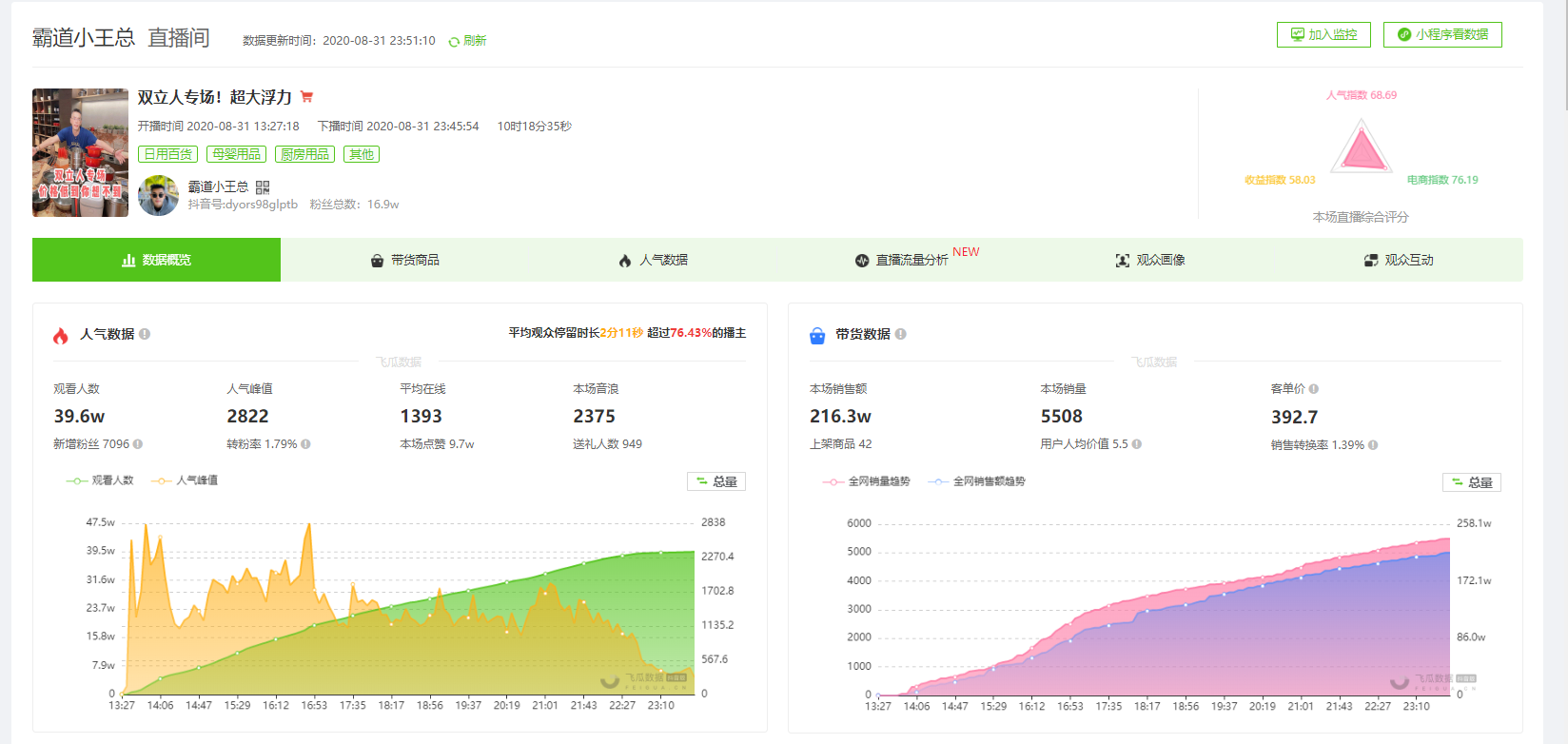
Task: Click 本场点赞 9.7w text
Action: (437, 444)
